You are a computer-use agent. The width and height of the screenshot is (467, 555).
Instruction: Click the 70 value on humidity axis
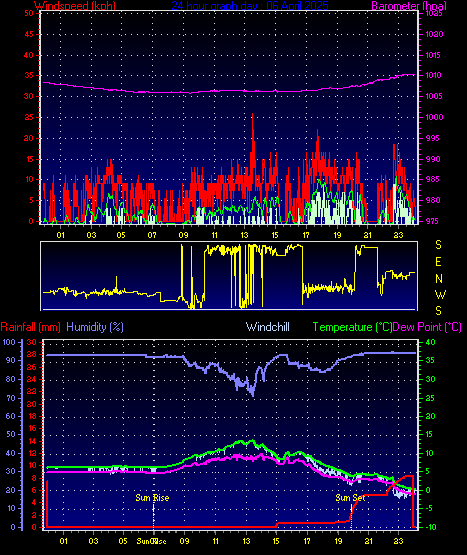pyautogui.click(x=11, y=398)
